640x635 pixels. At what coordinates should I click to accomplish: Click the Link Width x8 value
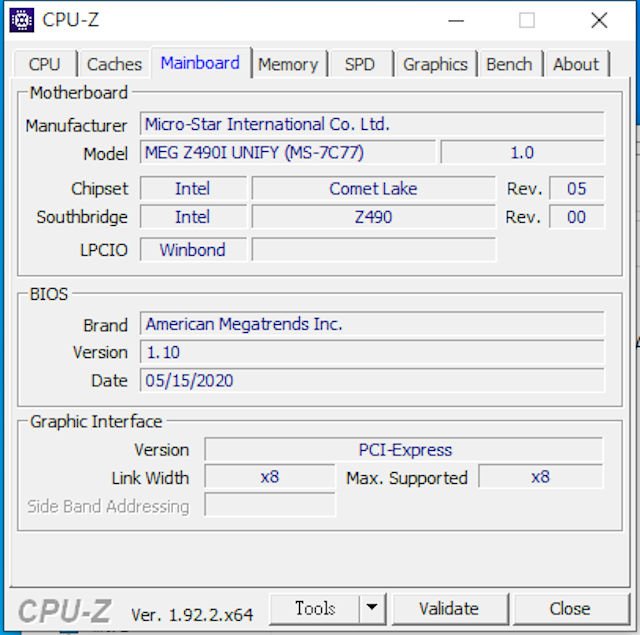click(x=270, y=476)
